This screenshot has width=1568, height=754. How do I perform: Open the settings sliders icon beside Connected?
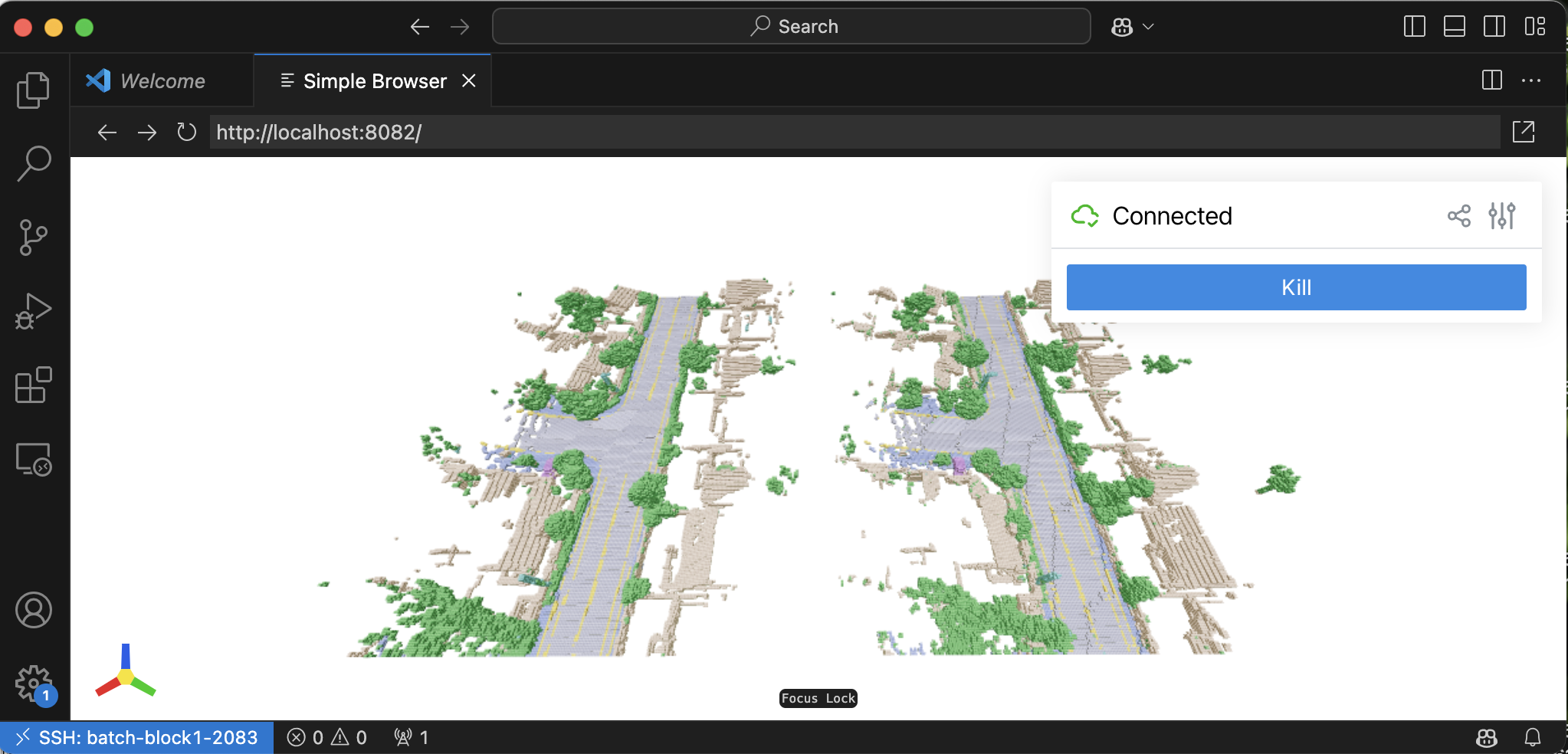click(1502, 216)
